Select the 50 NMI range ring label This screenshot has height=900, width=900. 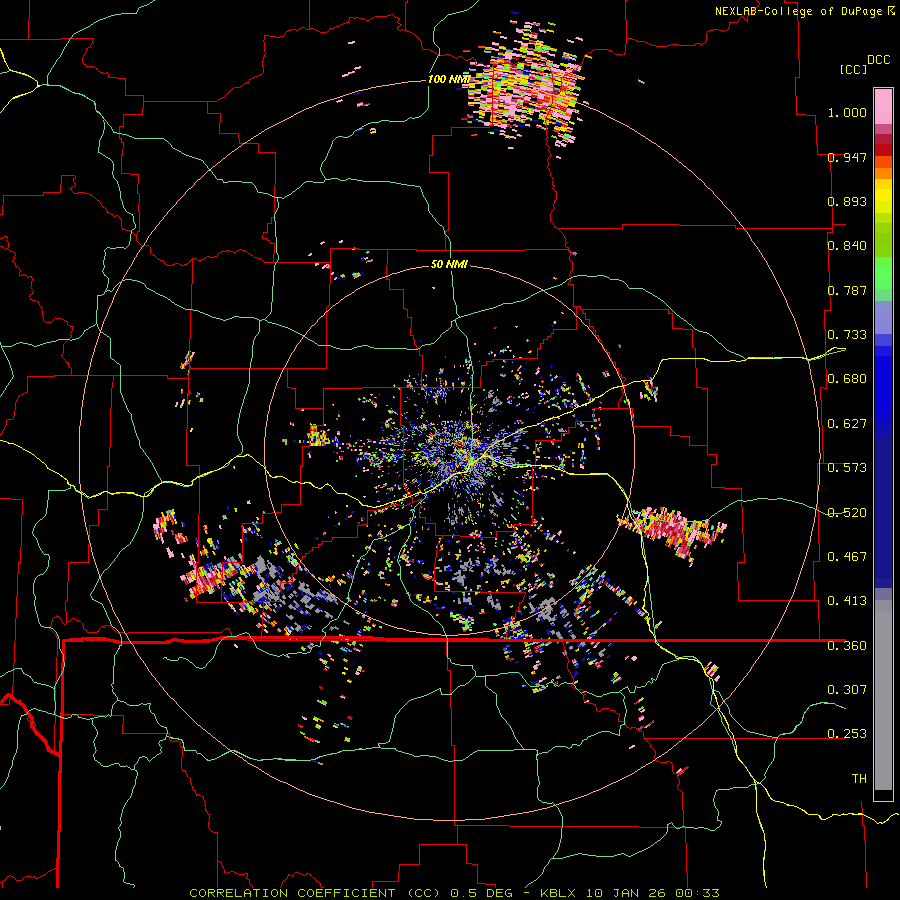(x=449, y=264)
